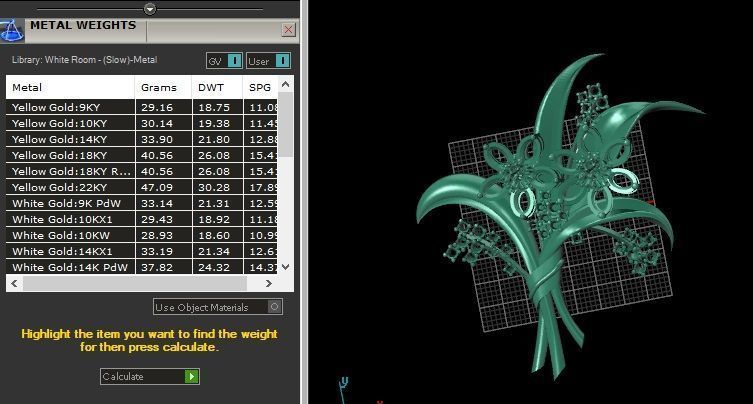Click the Calculate button
753x404 pixels.
point(150,376)
